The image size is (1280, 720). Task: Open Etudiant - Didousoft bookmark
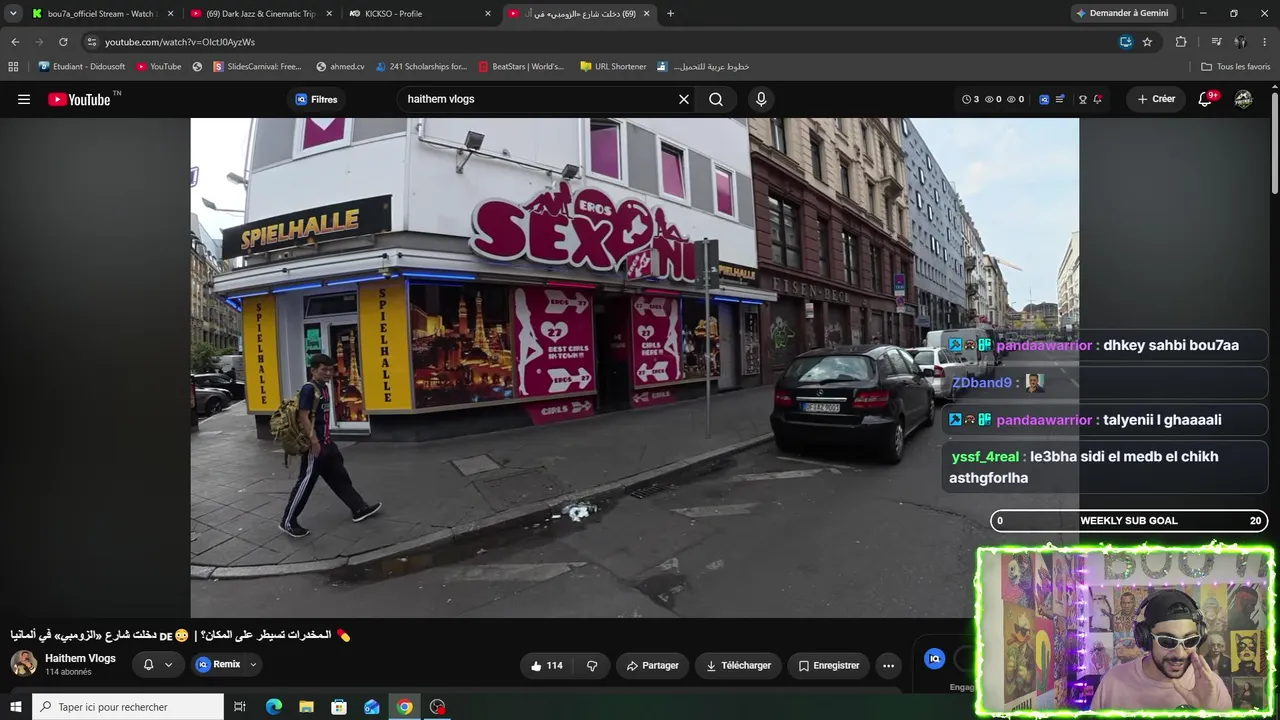click(x=82, y=67)
